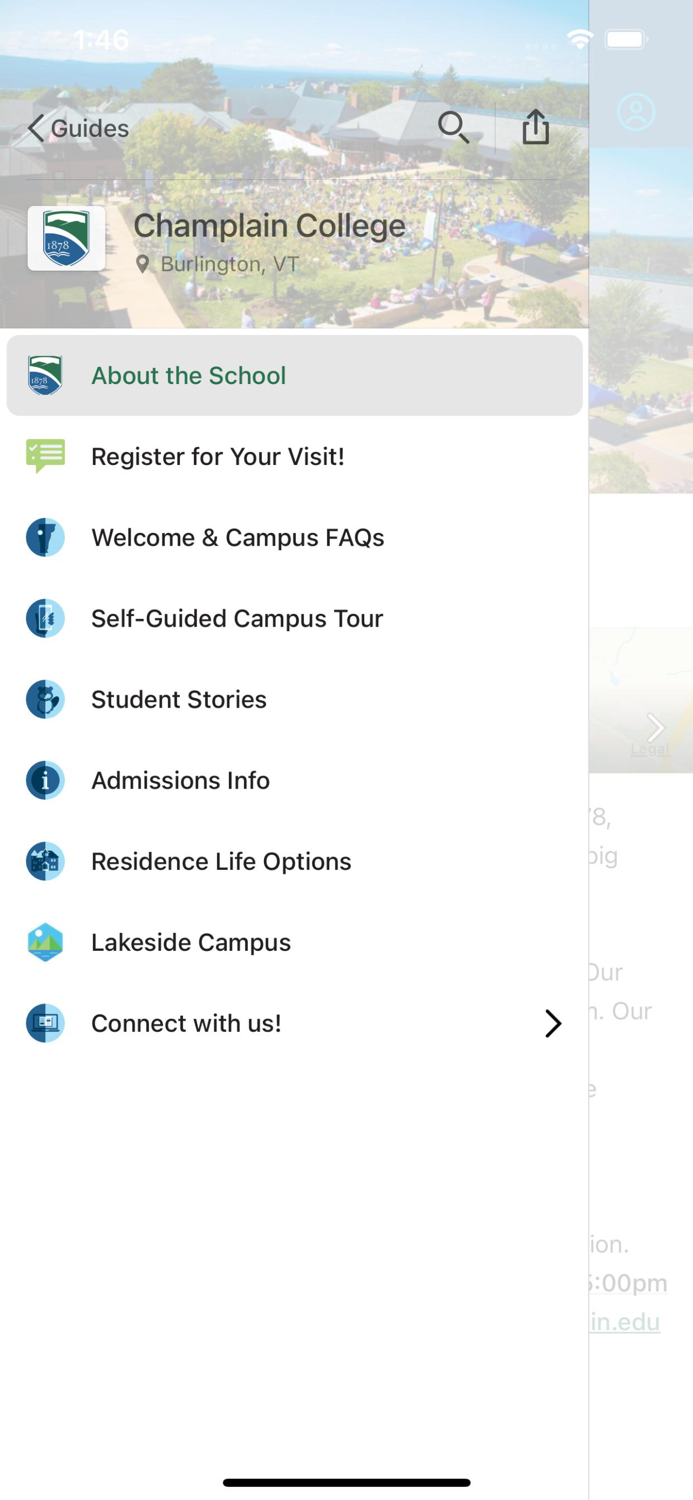Image resolution: width=693 pixels, height=1500 pixels.
Task: Open the Student Stories icon
Action: coord(43,699)
